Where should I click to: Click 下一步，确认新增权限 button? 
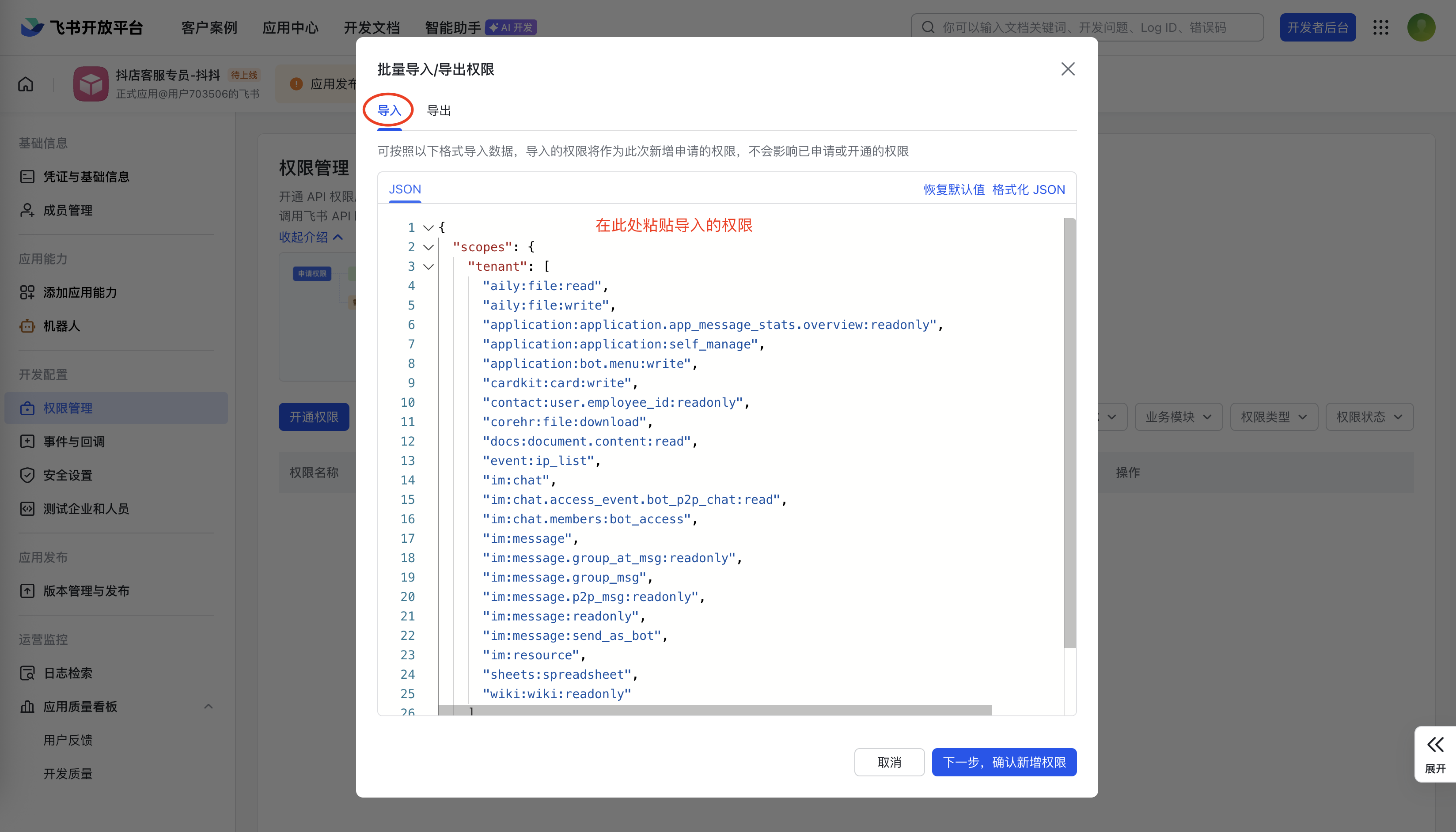point(1004,762)
